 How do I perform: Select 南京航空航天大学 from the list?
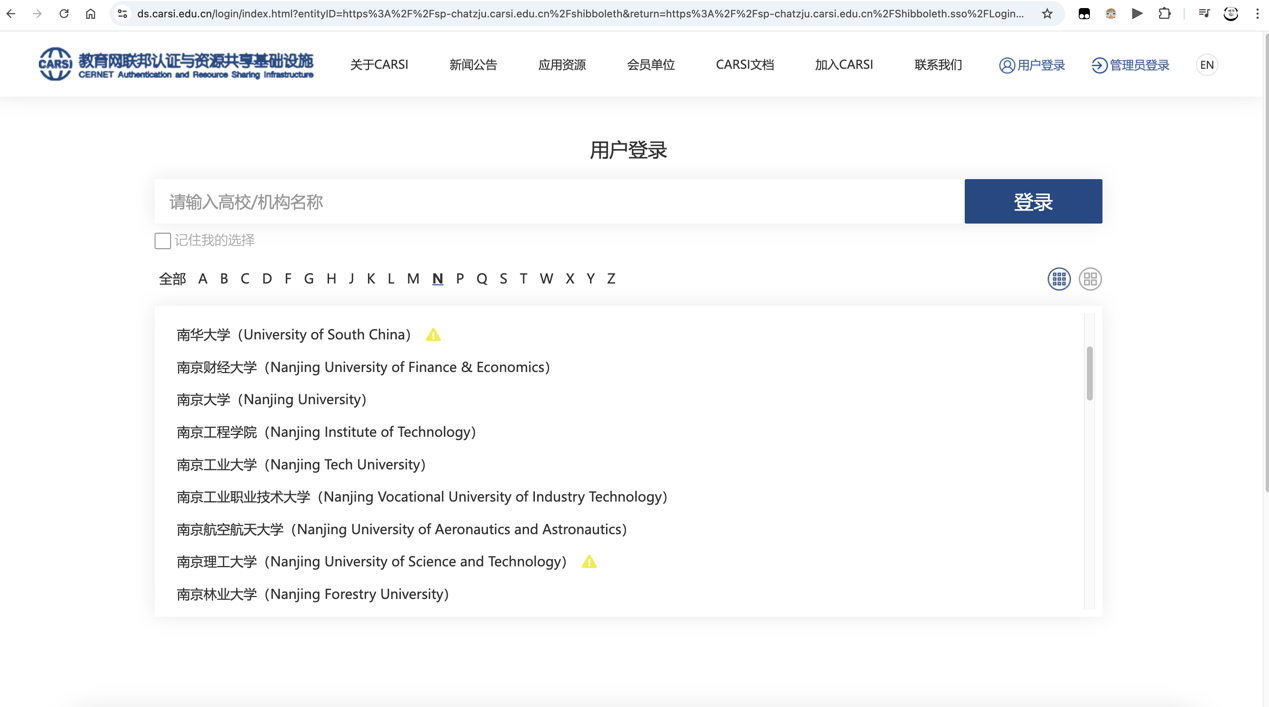coord(402,530)
